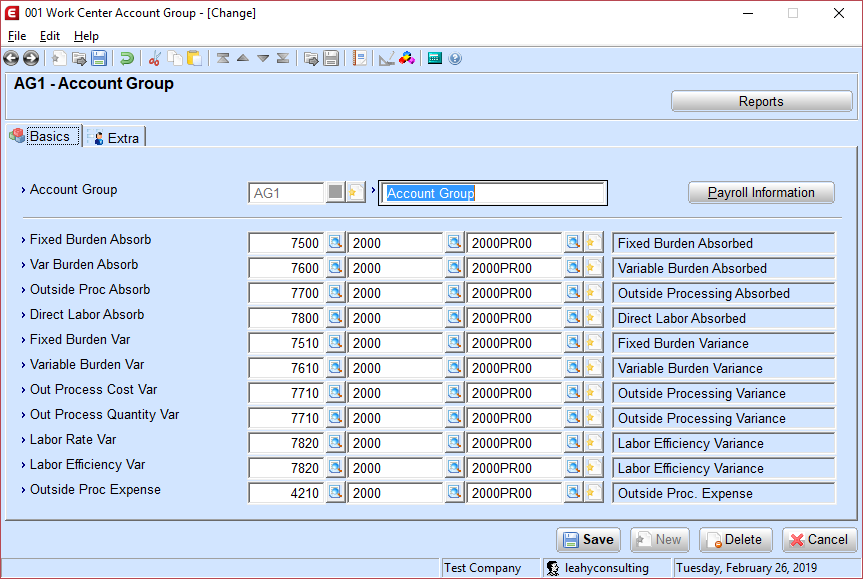Open the File menu
The image size is (863, 579).
(x=17, y=36)
